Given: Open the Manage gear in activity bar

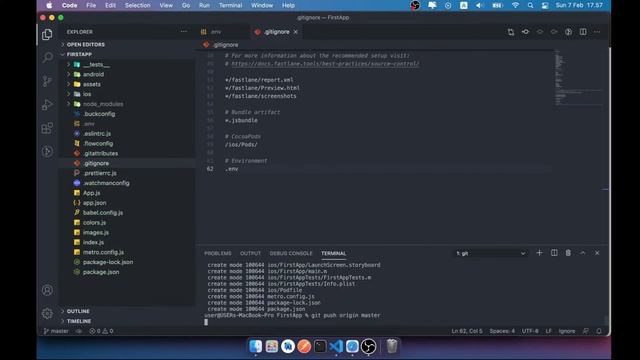Looking at the screenshot, I should point(47,313).
